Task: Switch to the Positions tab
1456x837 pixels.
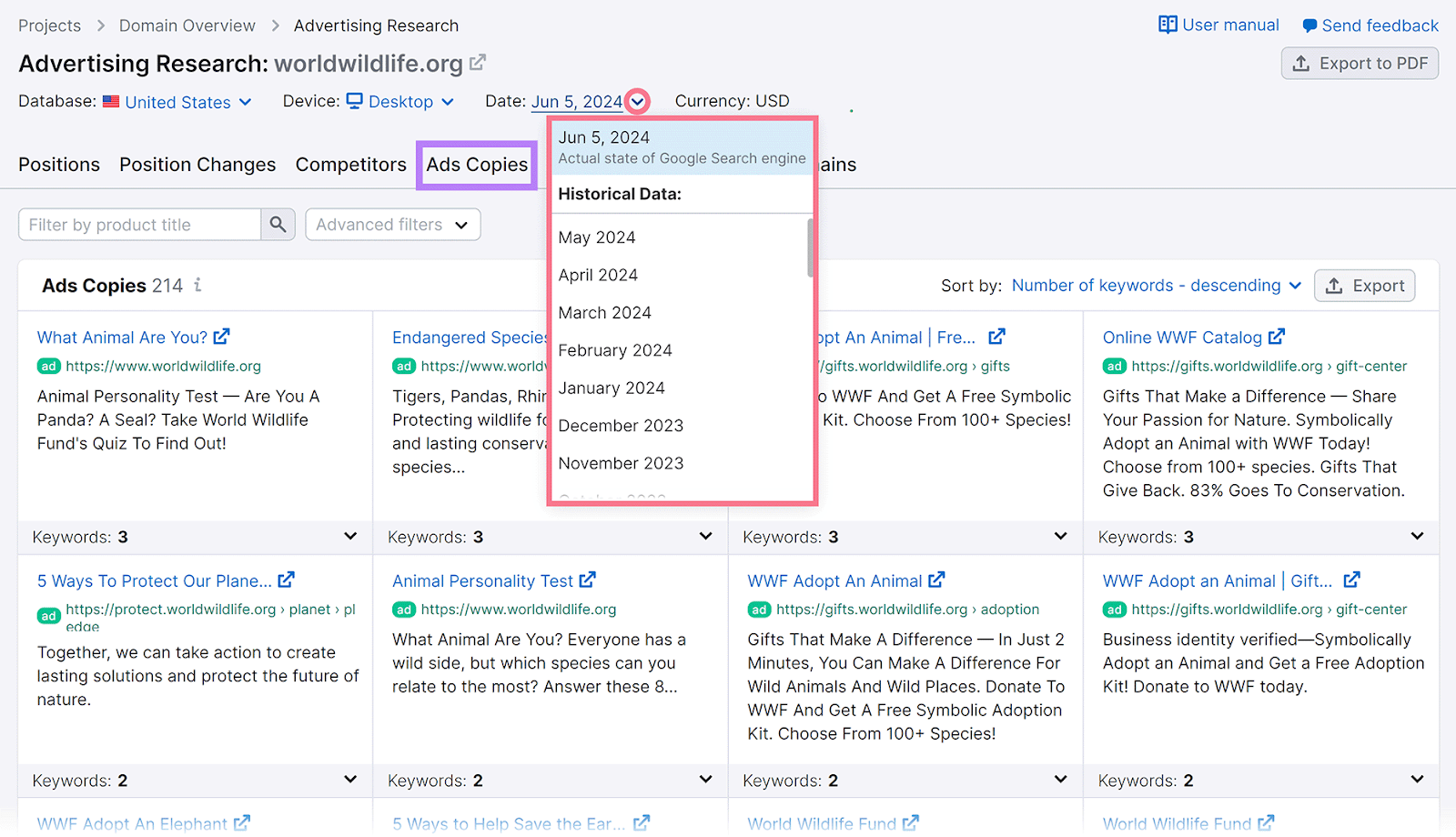Action: 58,165
